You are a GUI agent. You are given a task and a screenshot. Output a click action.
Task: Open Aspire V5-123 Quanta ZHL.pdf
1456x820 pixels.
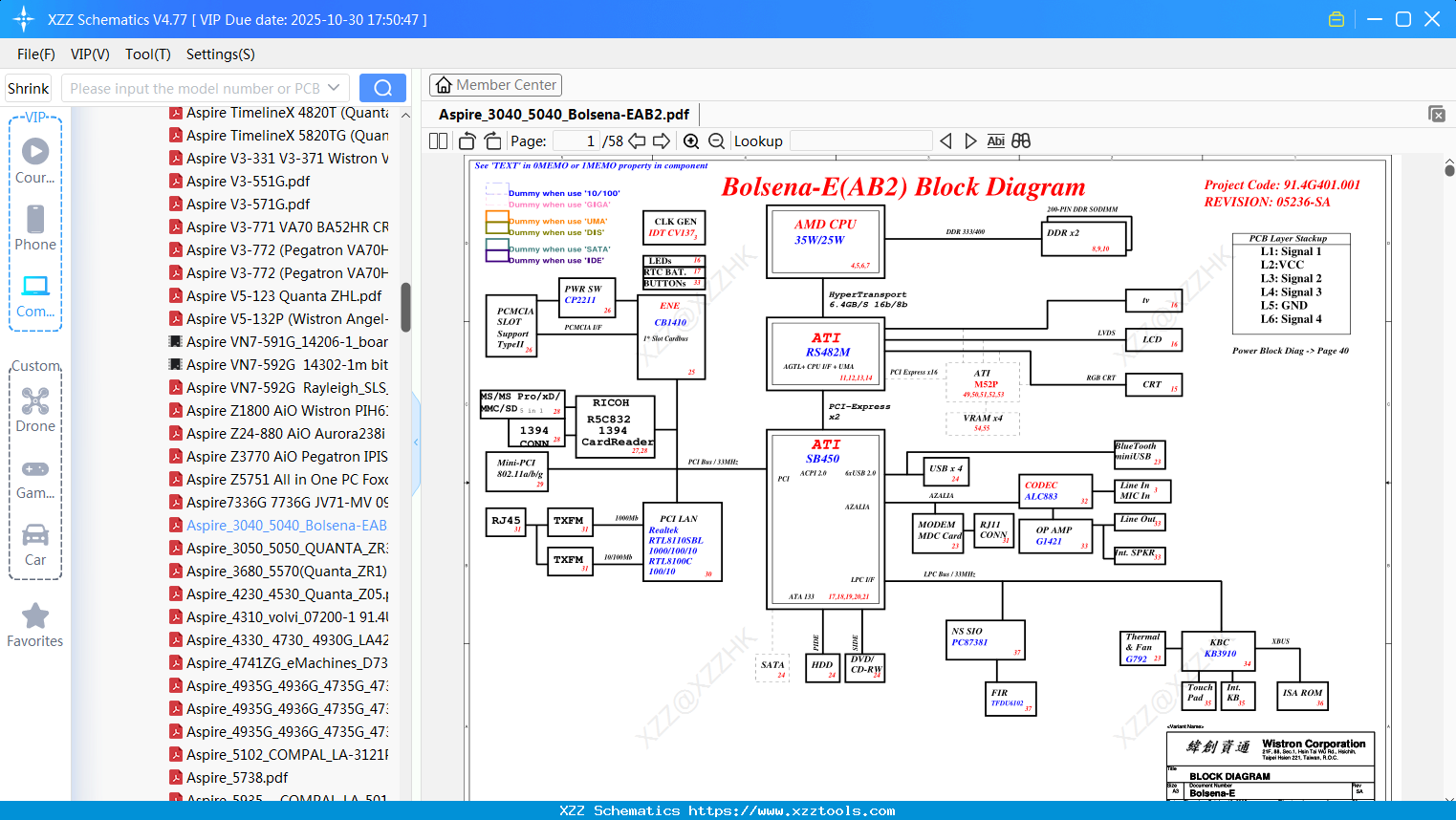click(275, 296)
